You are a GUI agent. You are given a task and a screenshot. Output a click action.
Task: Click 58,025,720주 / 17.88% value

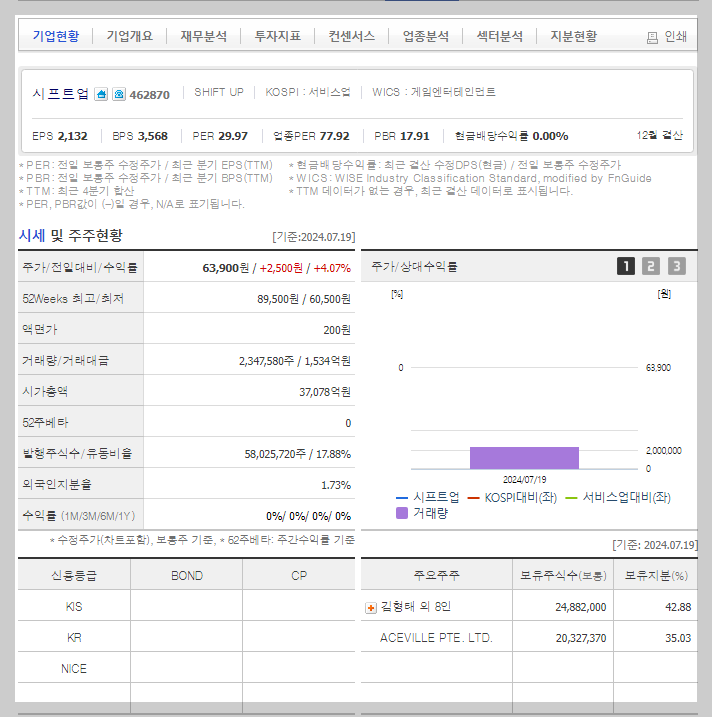[x=298, y=454]
